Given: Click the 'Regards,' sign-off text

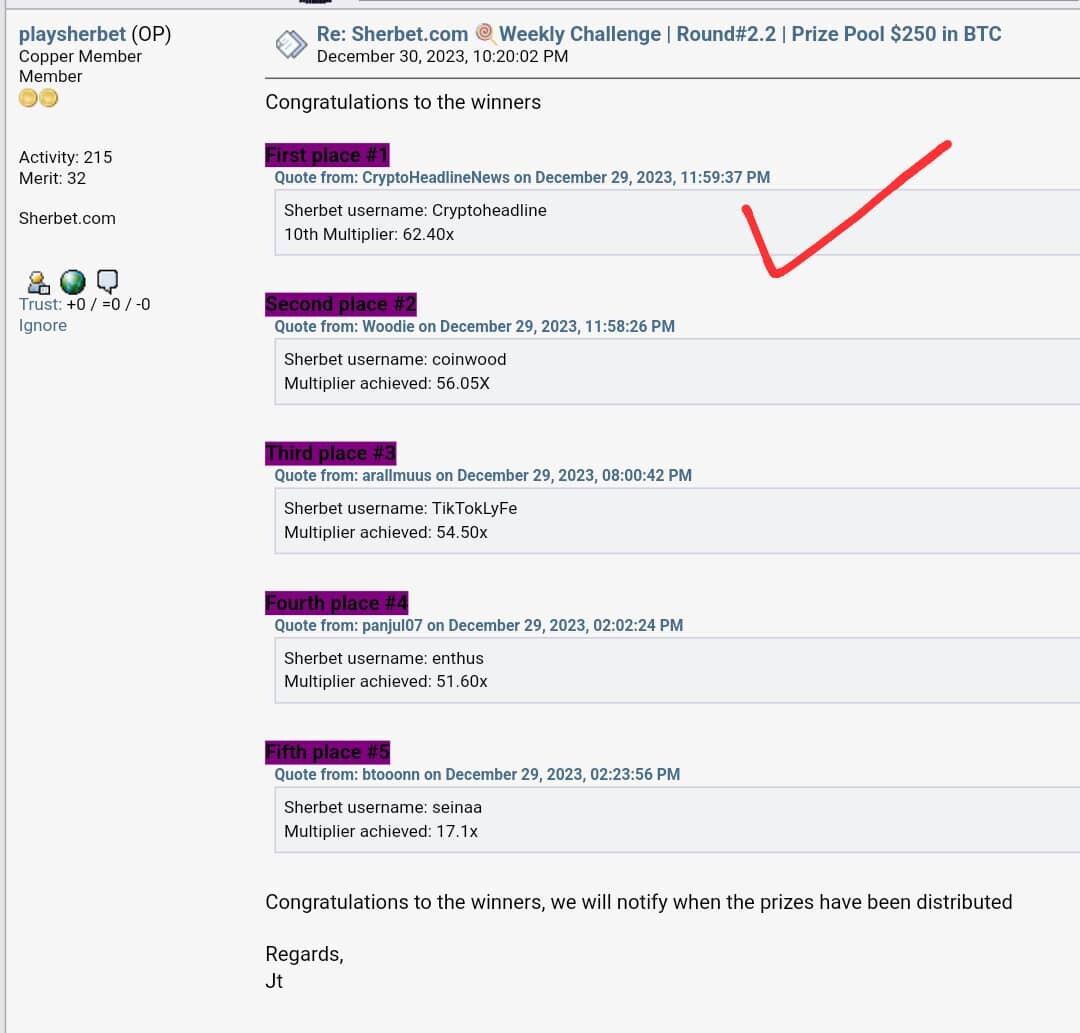Looking at the screenshot, I should (304, 954).
